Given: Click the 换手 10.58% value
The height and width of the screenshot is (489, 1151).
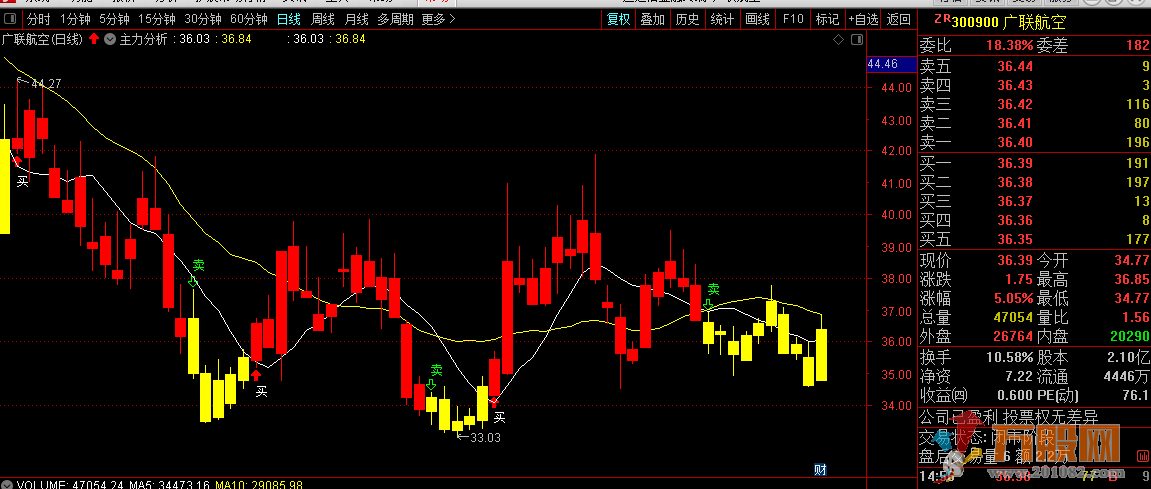Looking at the screenshot, I should 1008,358.
